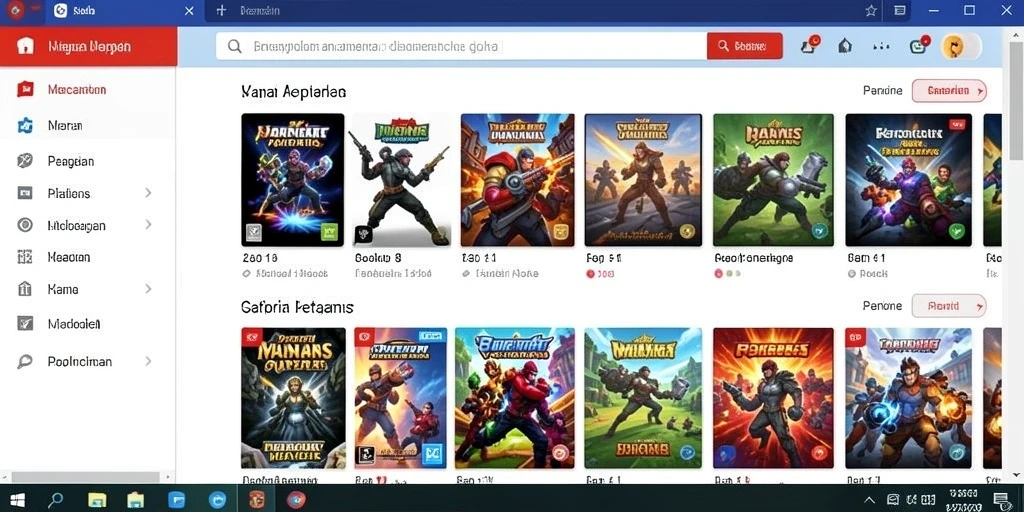This screenshot has height=512, width=1024.
Task: Click the horizontal scrollbar below the sidebar
Action: point(86,477)
